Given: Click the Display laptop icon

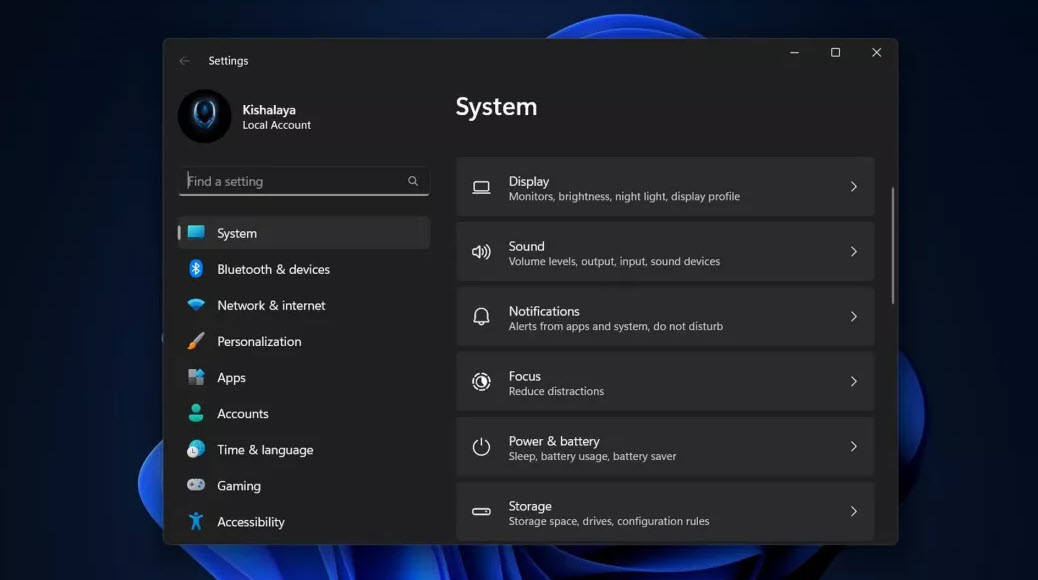Looking at the screenshot, I should pos(481,187).
